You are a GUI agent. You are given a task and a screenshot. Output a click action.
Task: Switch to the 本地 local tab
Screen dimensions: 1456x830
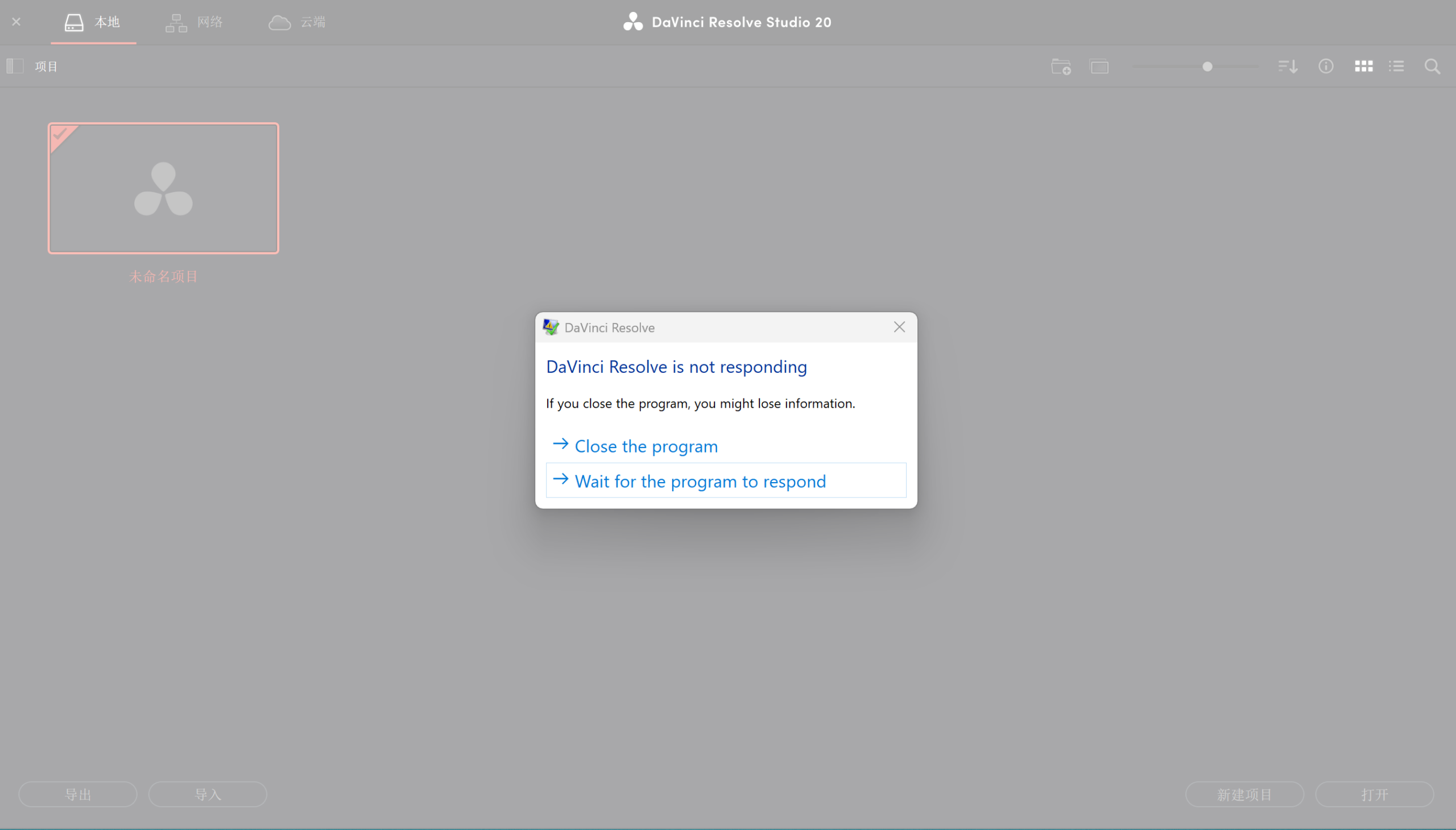pos(93,22)
